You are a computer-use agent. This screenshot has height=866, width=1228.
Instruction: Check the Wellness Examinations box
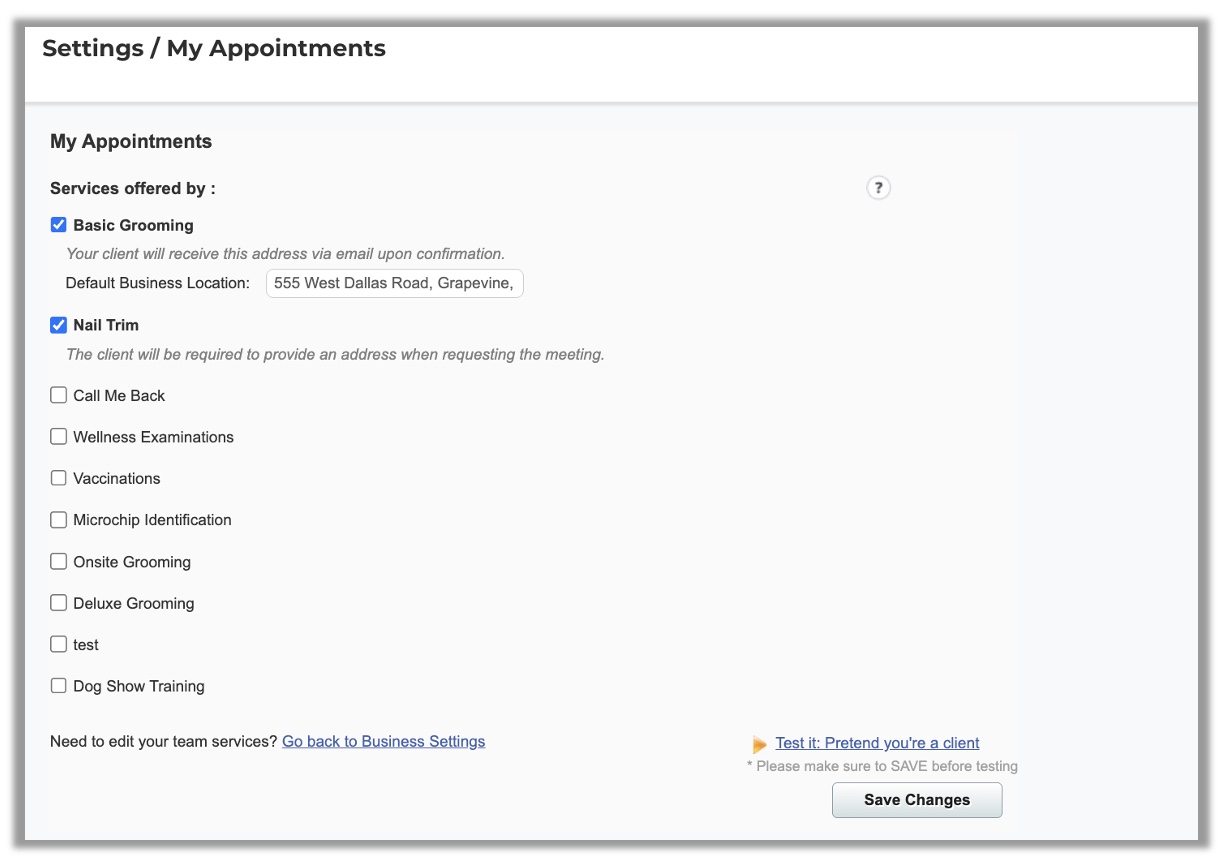tap(59, 437)
